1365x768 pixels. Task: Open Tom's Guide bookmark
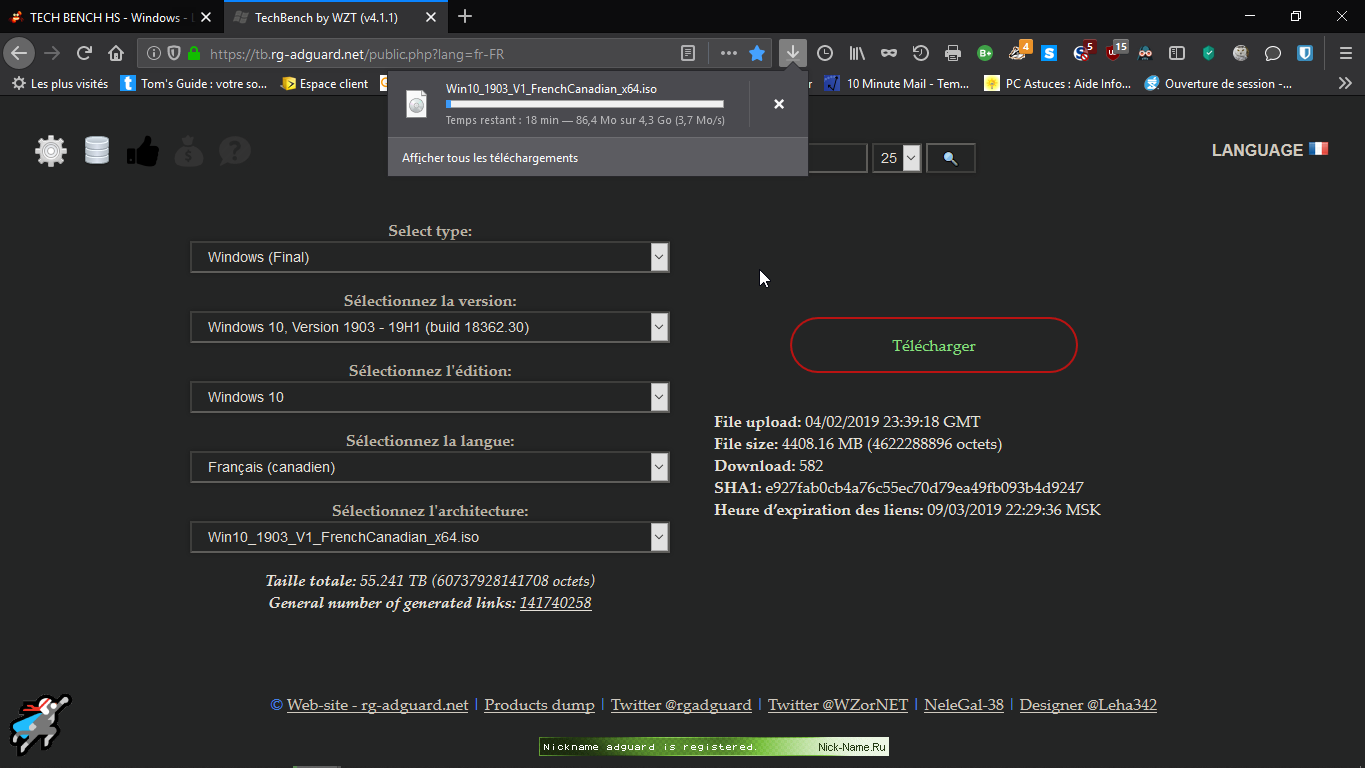194,84
